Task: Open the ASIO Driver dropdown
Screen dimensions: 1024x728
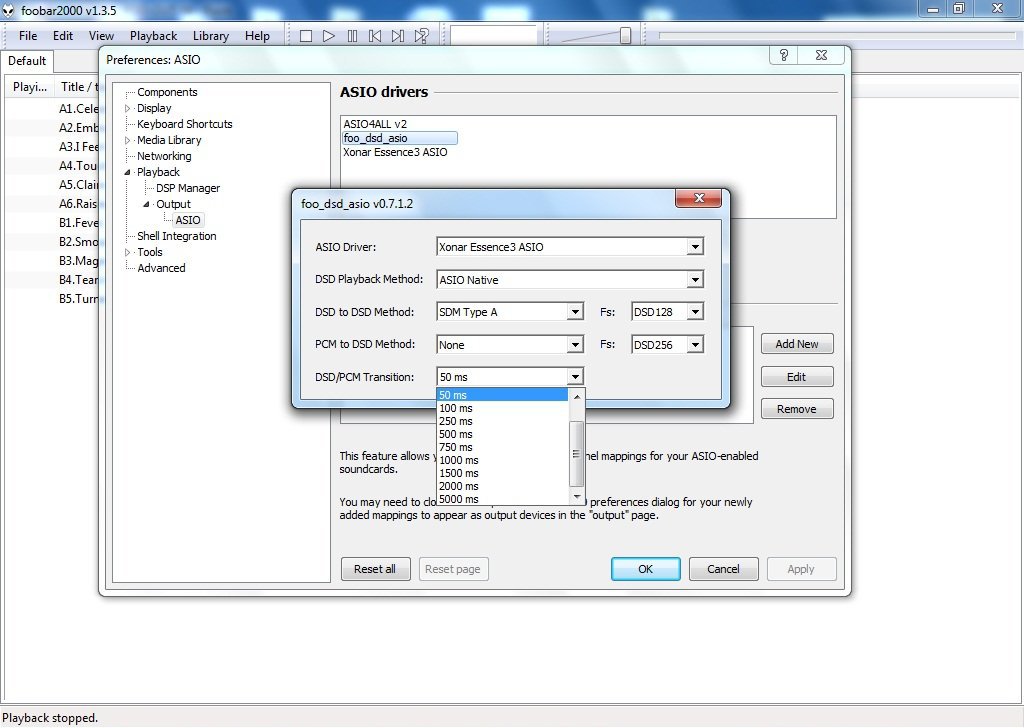Action: (x=695, y=247)
